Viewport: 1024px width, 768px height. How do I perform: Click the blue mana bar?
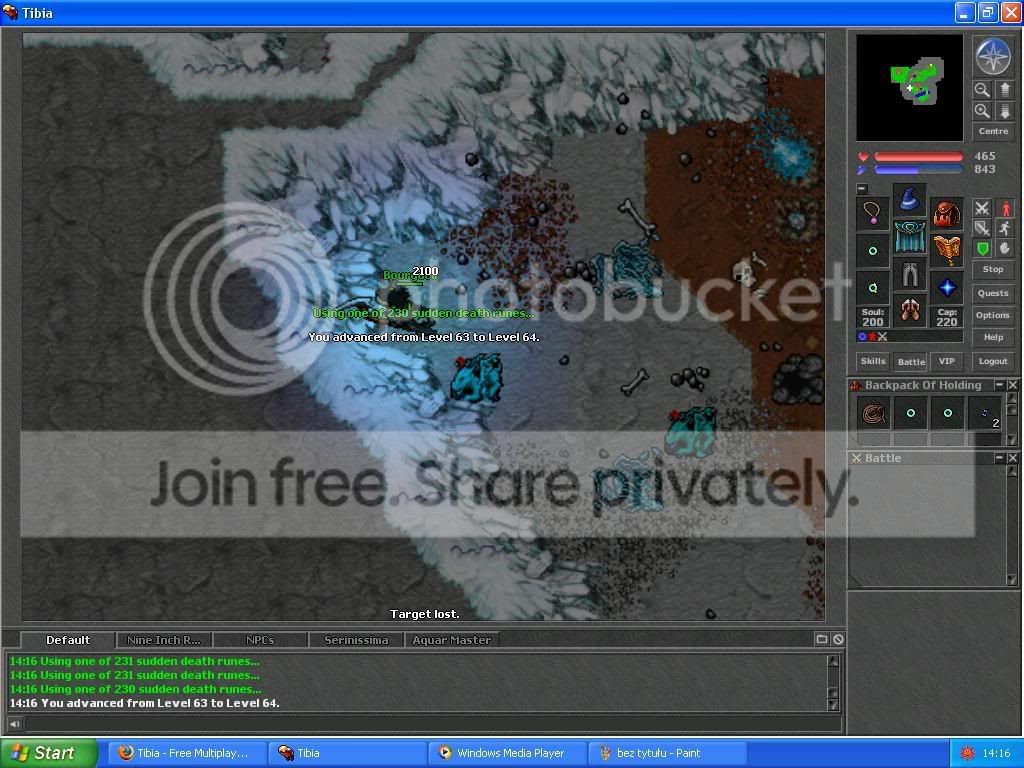[x=918, y=170]
